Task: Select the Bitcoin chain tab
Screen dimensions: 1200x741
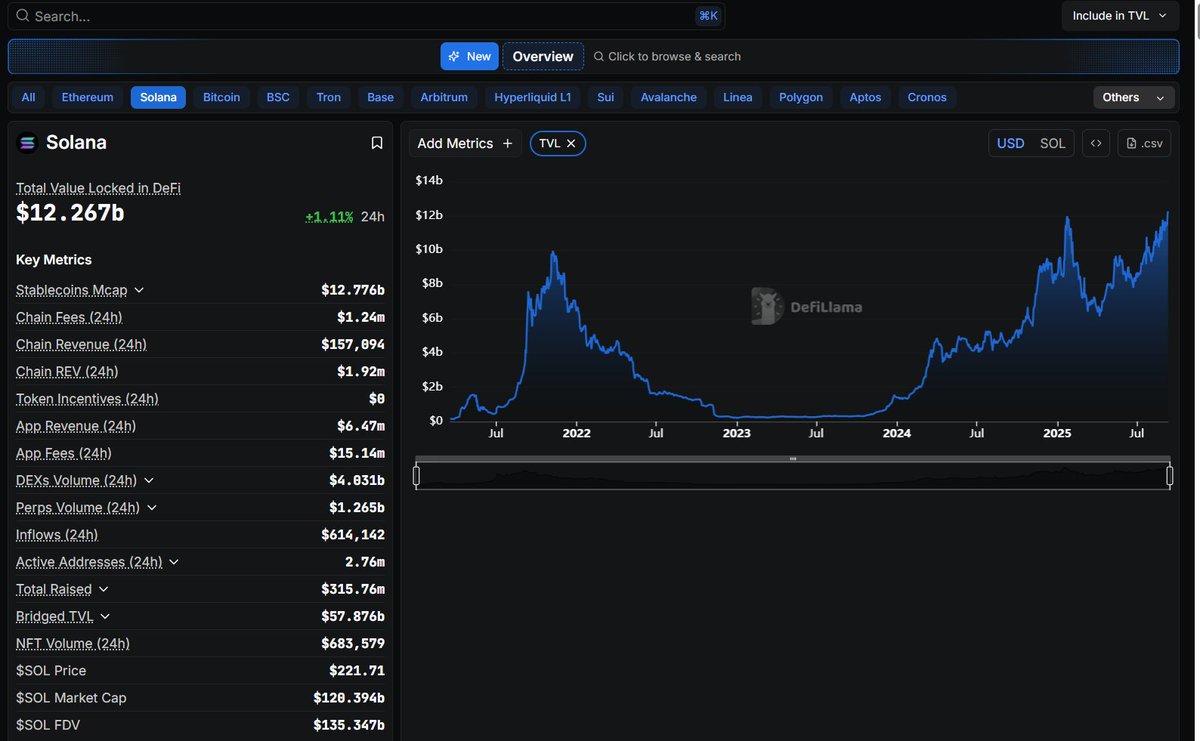Action: (x=221, y=97)
